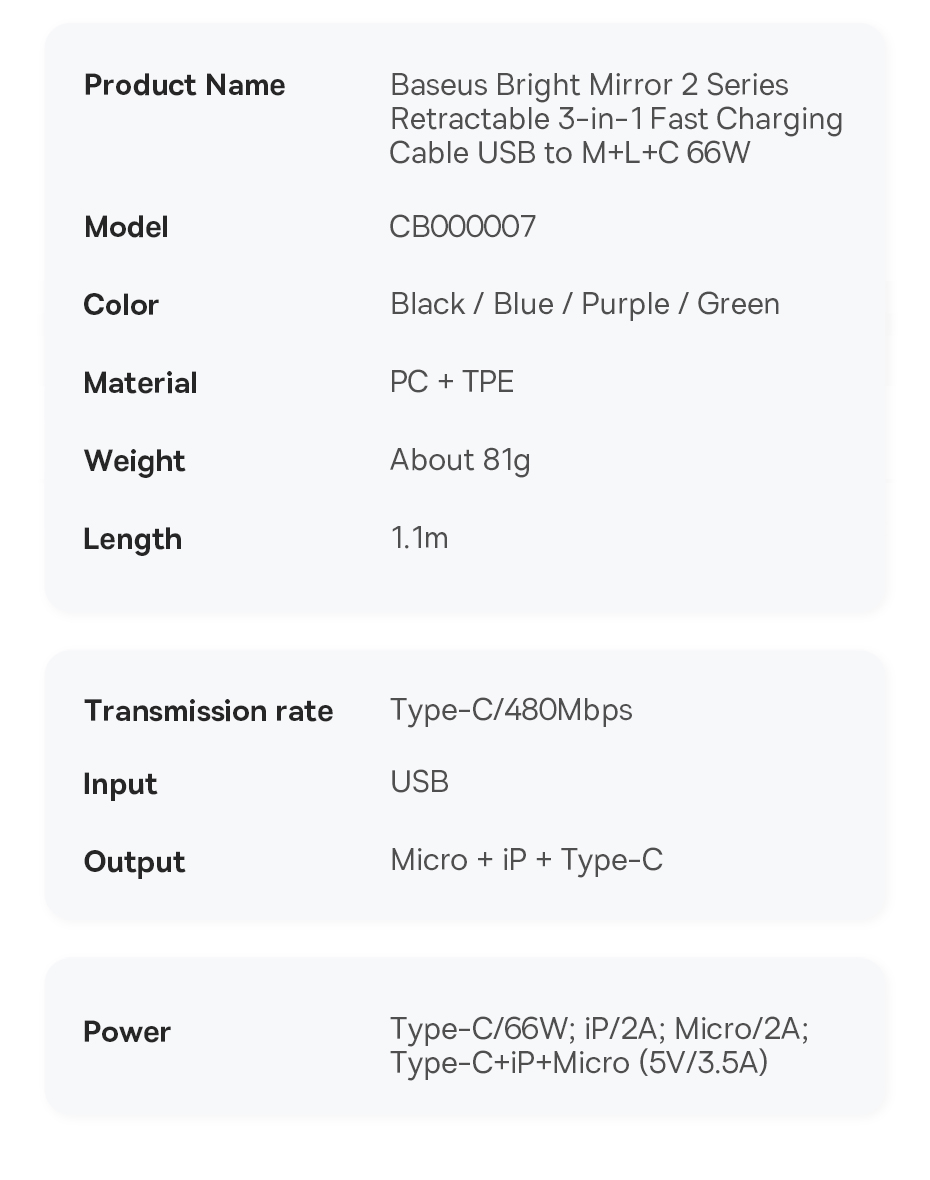Select the 1.1m length value
This screenshot has width=930, height=1180.
pyautogui.click(x=419, y=538)
